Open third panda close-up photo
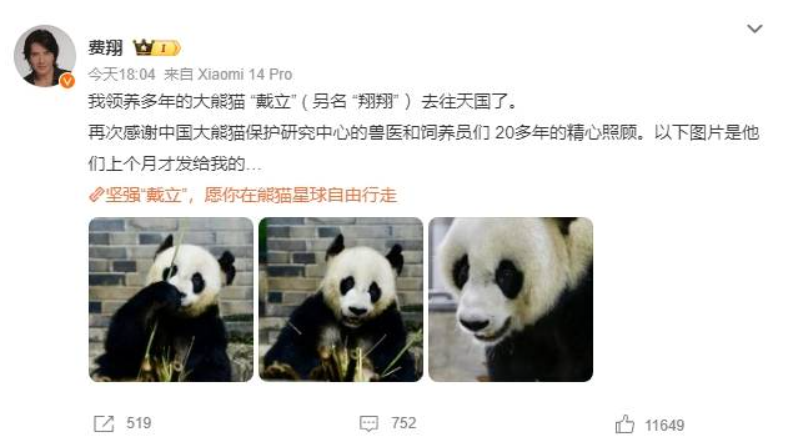The height and width of the screenshot is (446, 794). [x=510, y=299]
